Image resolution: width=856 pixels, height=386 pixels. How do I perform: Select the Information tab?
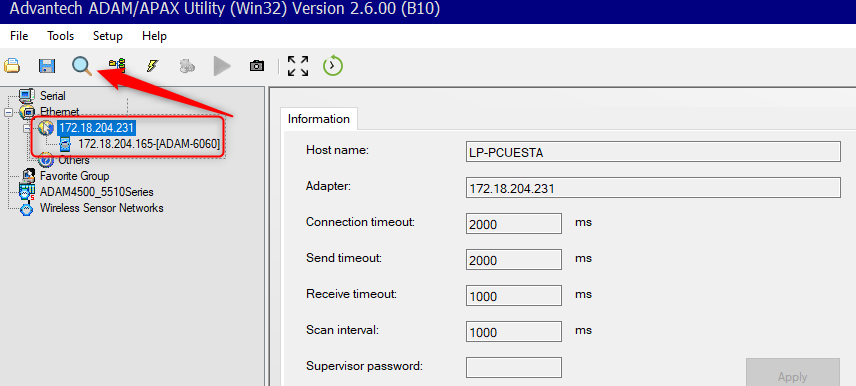pyautogui.click(x=319, y=118)
